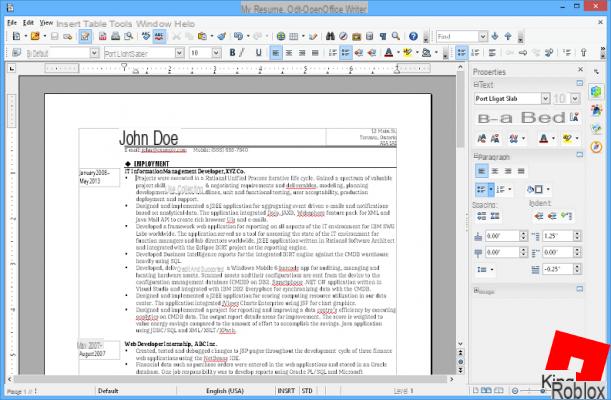Select Justified alignment in sidebar Paragraph
Viewport: 611px width, 400px height.
pyautogui.click(x=521, y=171)
